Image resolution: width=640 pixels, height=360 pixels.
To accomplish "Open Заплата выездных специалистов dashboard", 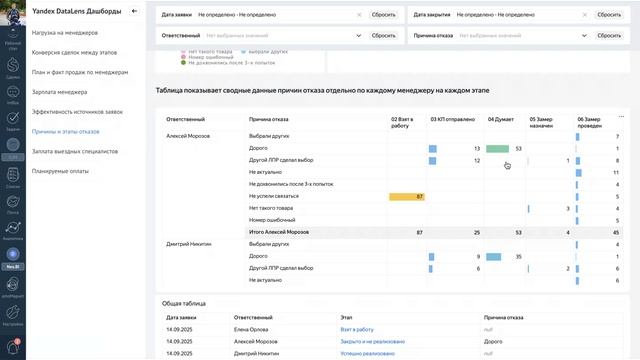I will [x=75, y=151].
